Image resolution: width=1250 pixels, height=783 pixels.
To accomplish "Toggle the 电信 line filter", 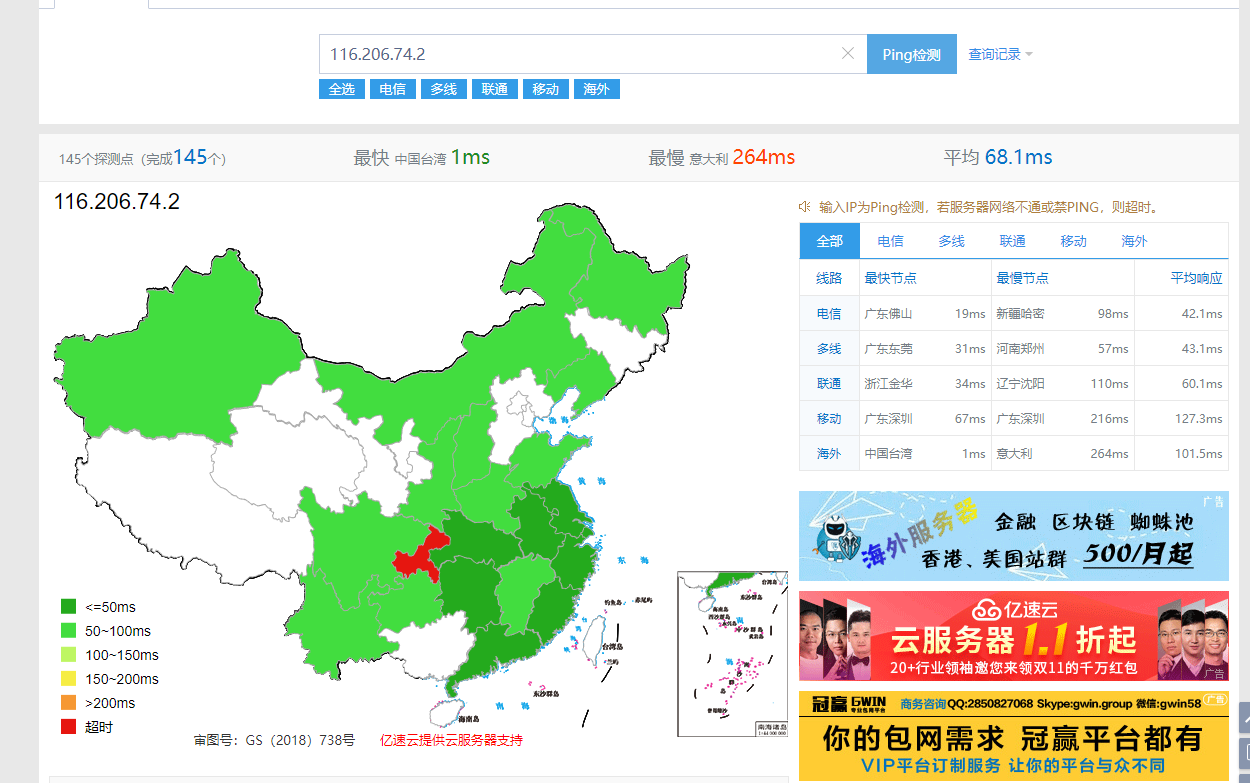I will click(392, 89).
